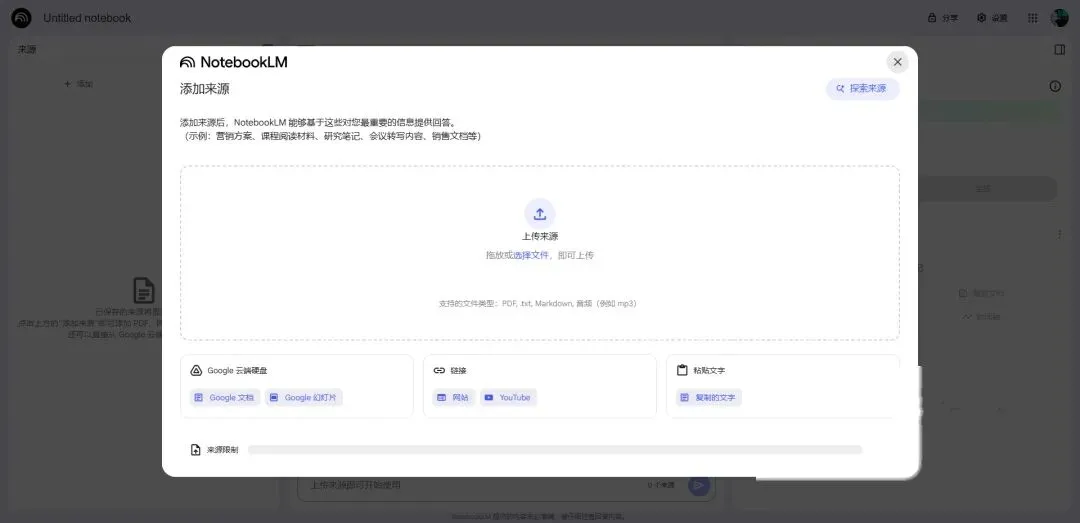Select Google 文档 source chip
The width and height of the screenshot is (1080, 523).
point(225,398)
